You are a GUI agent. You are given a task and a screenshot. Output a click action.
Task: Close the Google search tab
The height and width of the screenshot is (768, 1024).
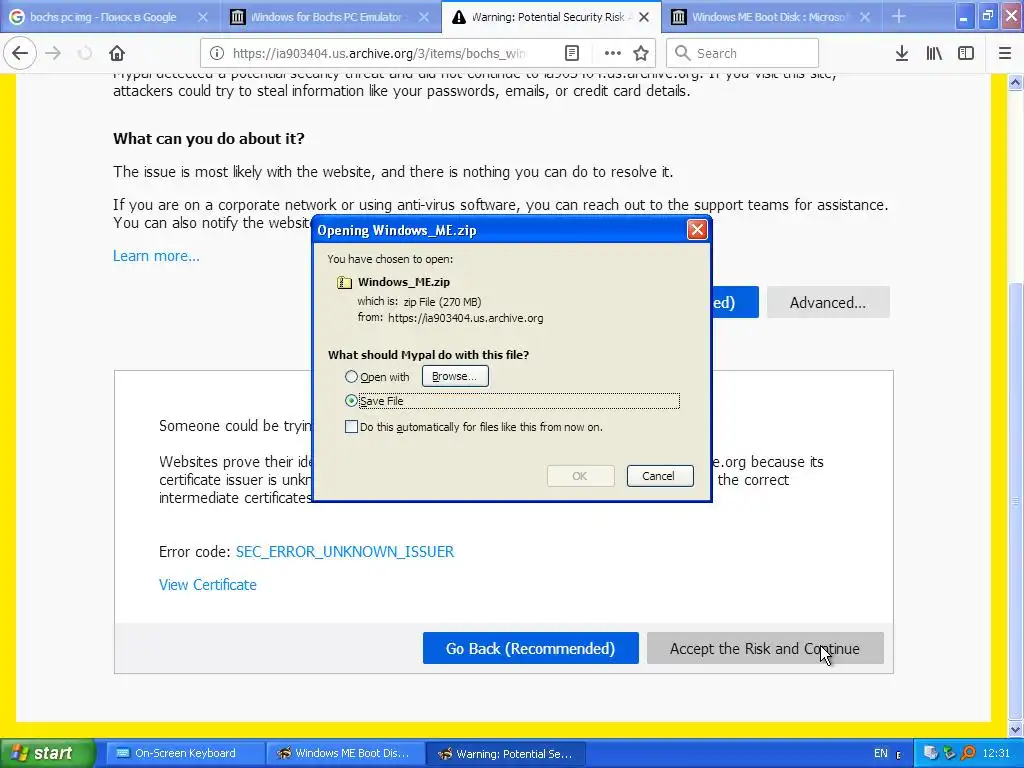point(202,17)
